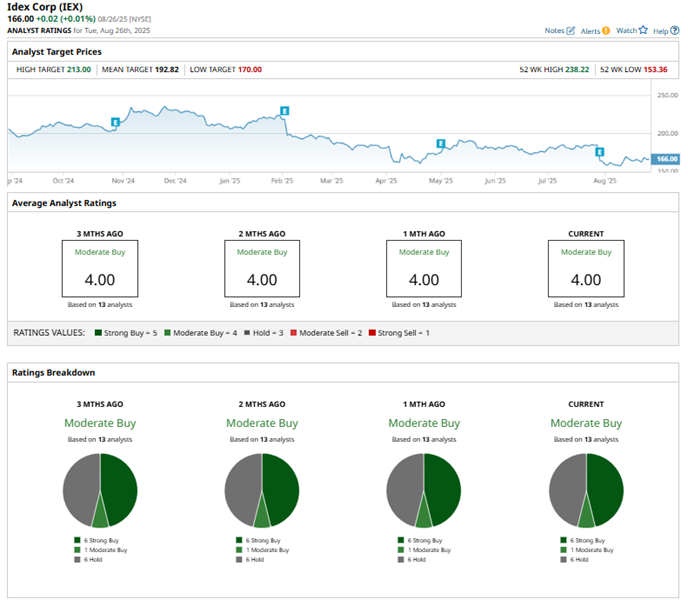This screenshot has width=688, height=606.
Task: Click the +0.02 (+0.01%) price change
Action: click(x=66, y=19)
